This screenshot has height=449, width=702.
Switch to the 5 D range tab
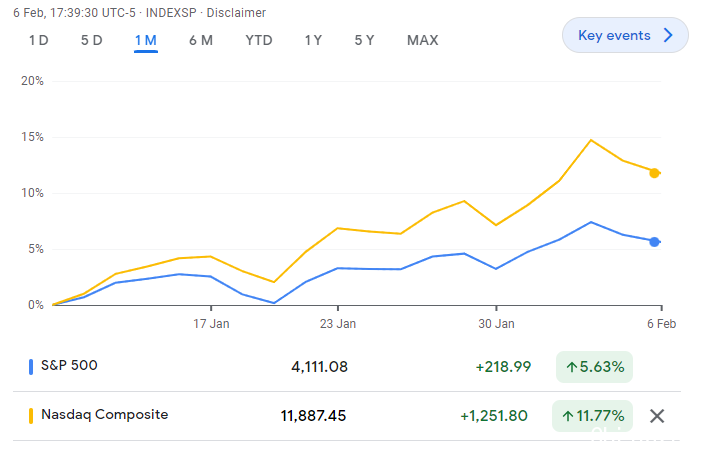pos(91,40)
